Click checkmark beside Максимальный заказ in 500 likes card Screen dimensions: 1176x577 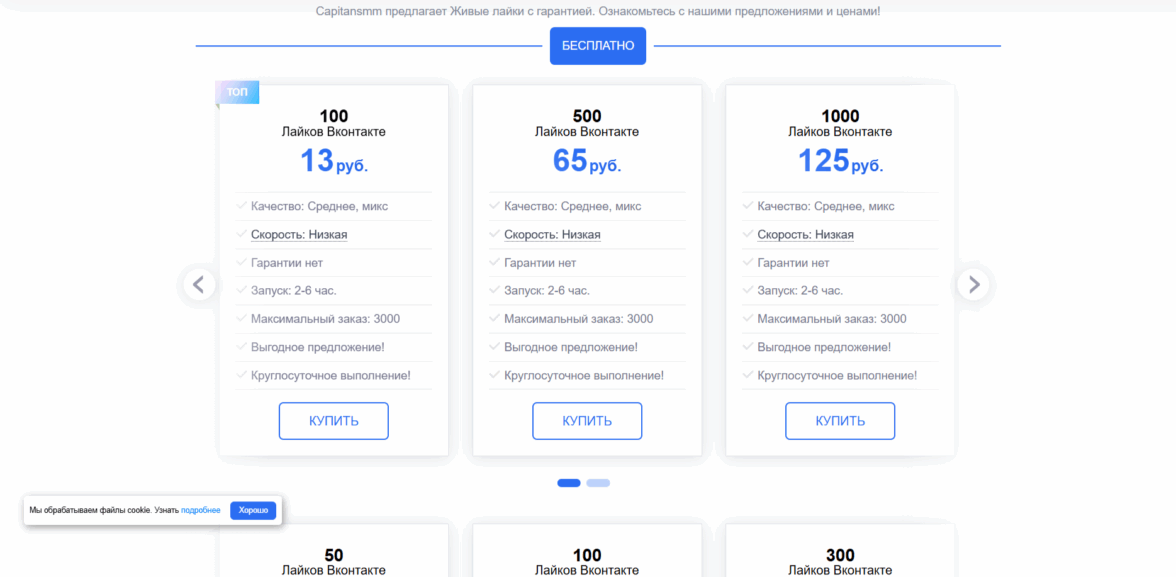point(495,319)
